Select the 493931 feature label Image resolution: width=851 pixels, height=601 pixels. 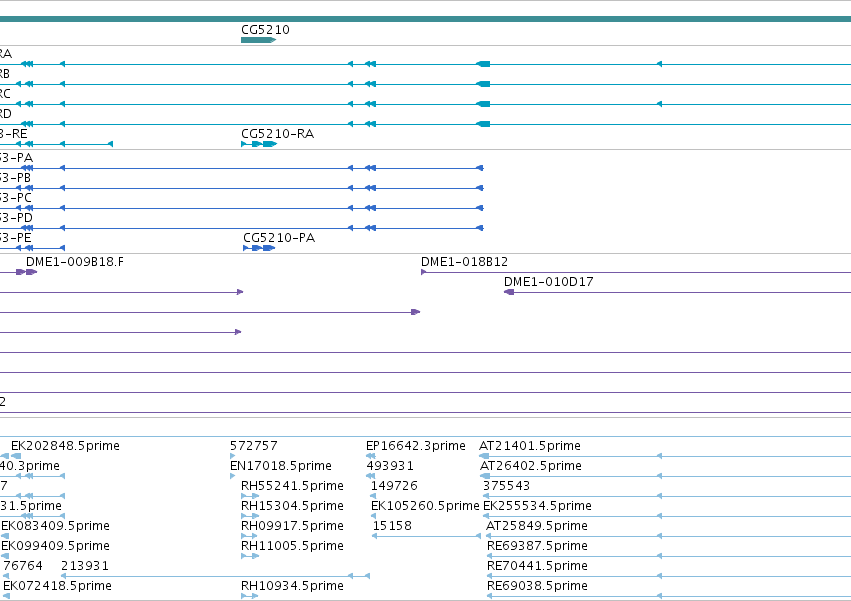[x=390, y=466]
